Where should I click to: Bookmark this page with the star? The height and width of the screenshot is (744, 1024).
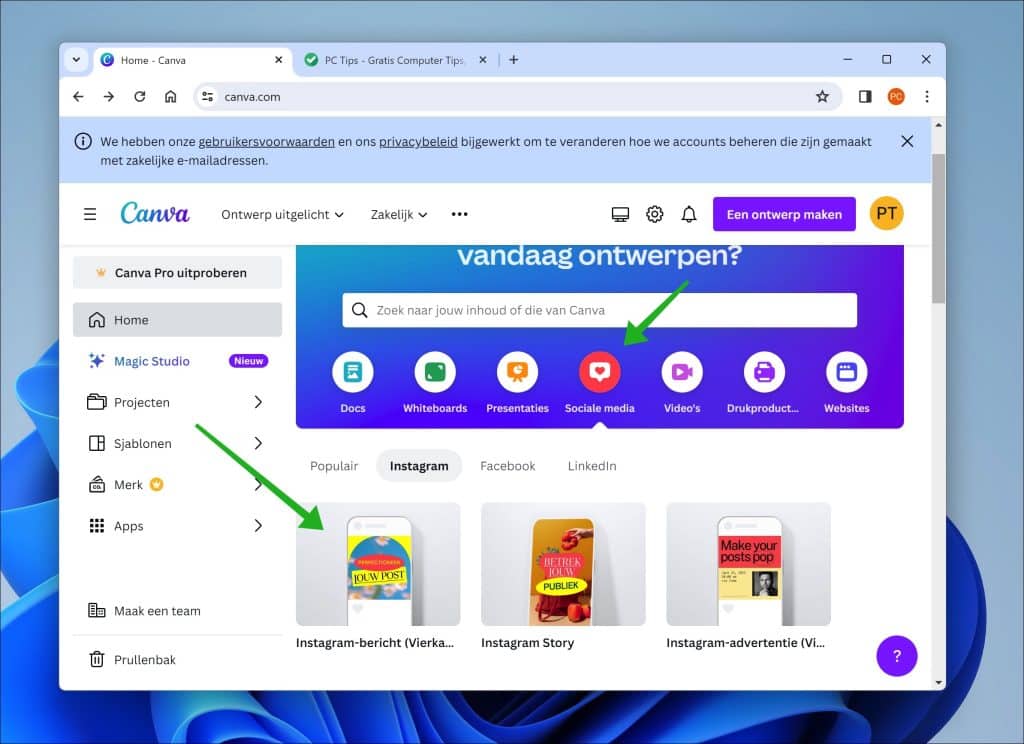pos(822,97)
